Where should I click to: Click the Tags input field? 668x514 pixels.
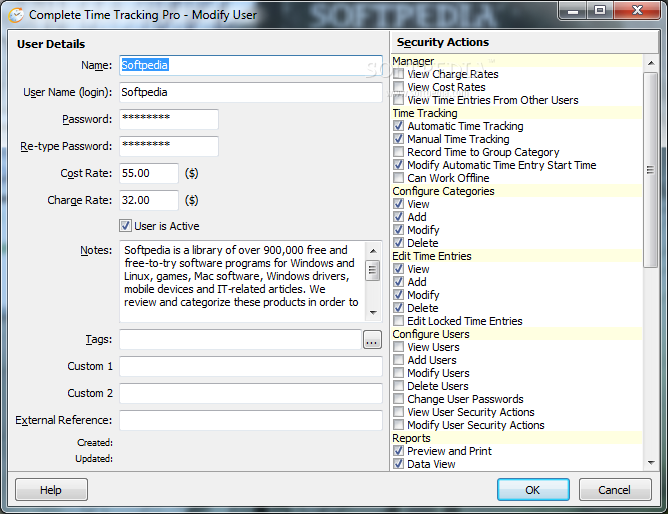[x=240, y=340]
